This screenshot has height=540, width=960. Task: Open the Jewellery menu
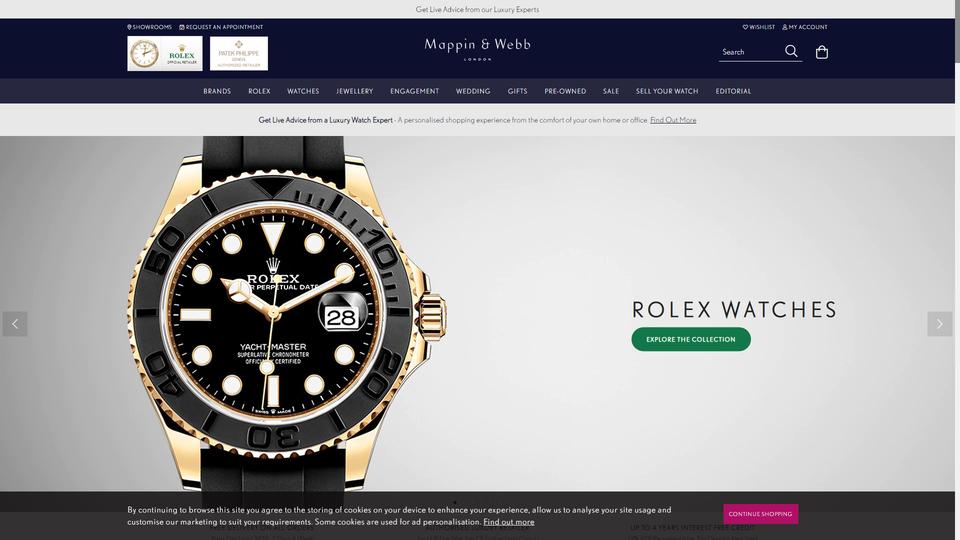point(354,91)
